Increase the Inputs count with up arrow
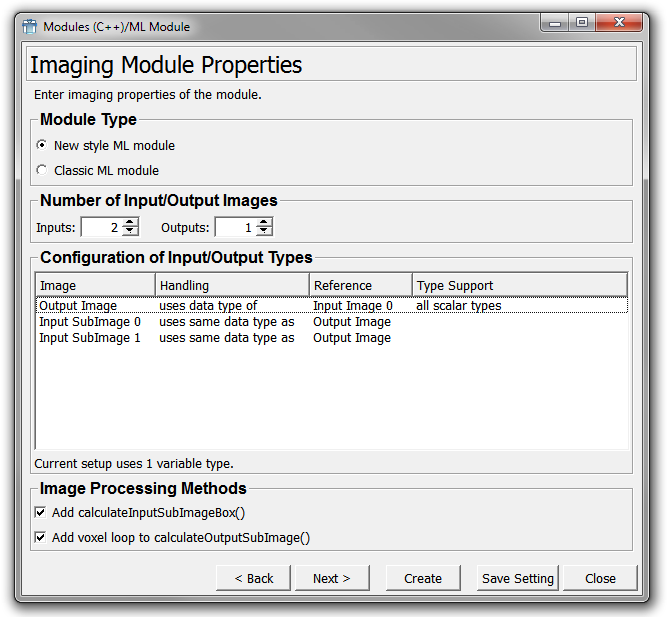 coord(130,223)
